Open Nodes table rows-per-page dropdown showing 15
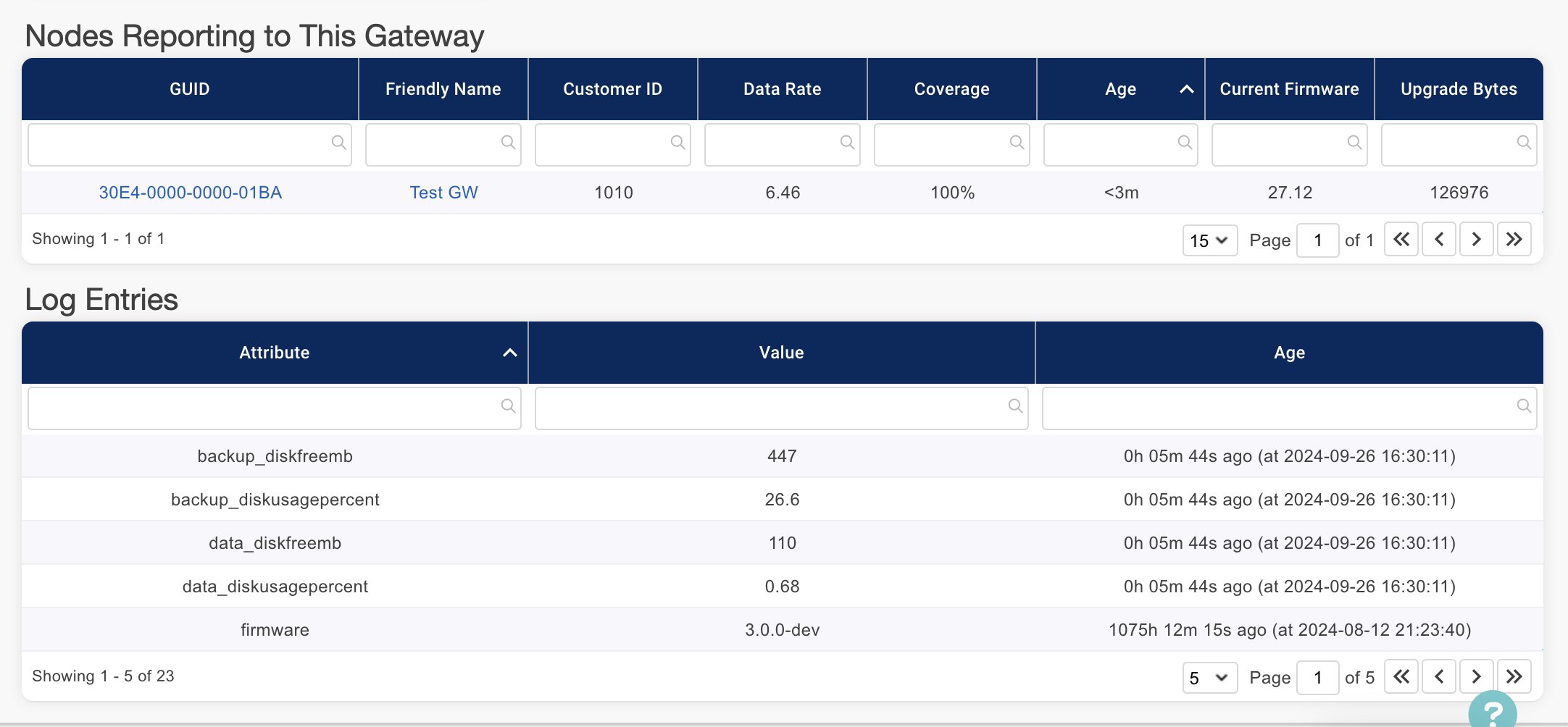The height and width of the screenshot is (727, 1568). click(x=1209, y=240)
